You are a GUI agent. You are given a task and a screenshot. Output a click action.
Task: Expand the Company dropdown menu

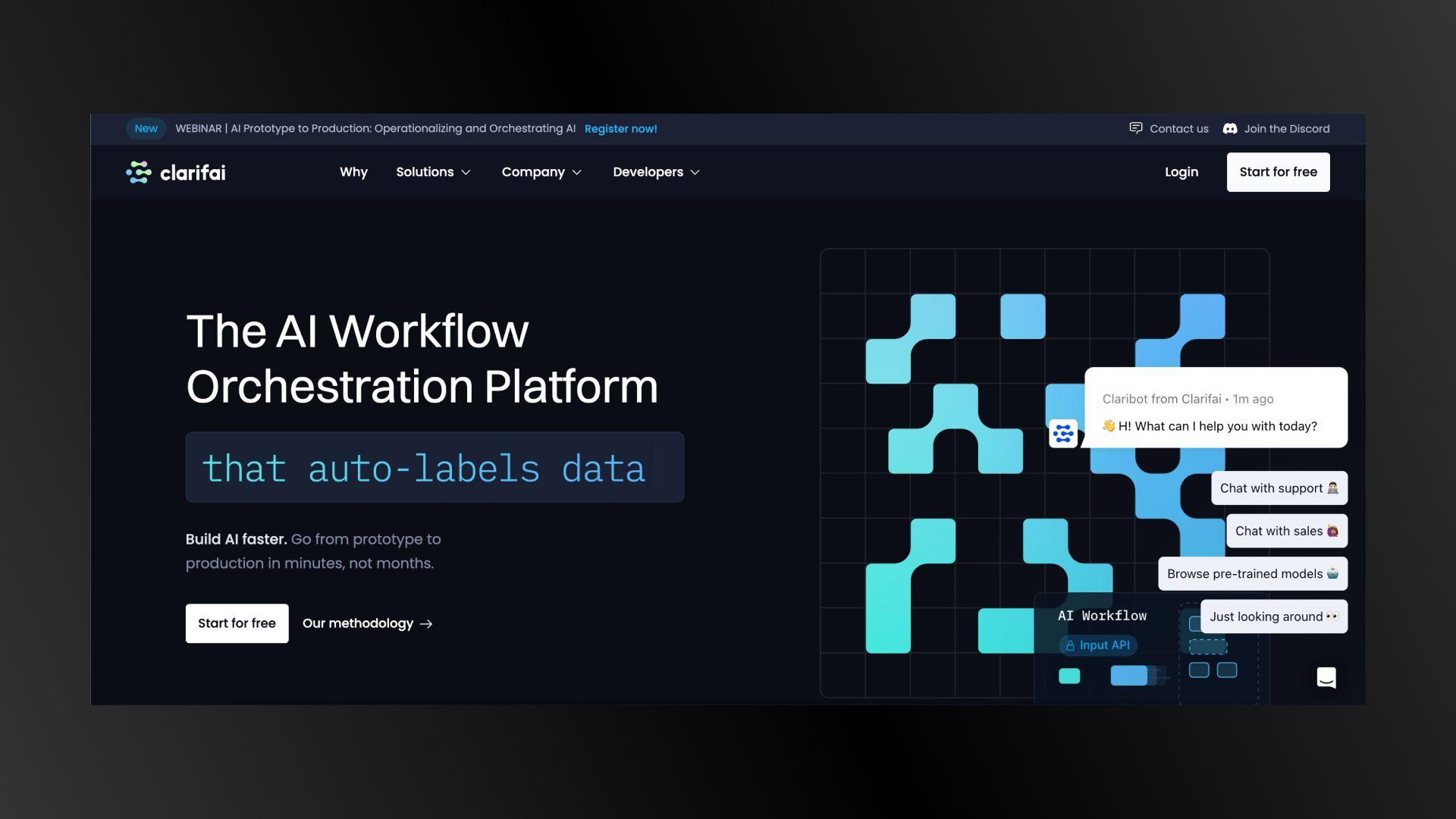tap(541, 172)
